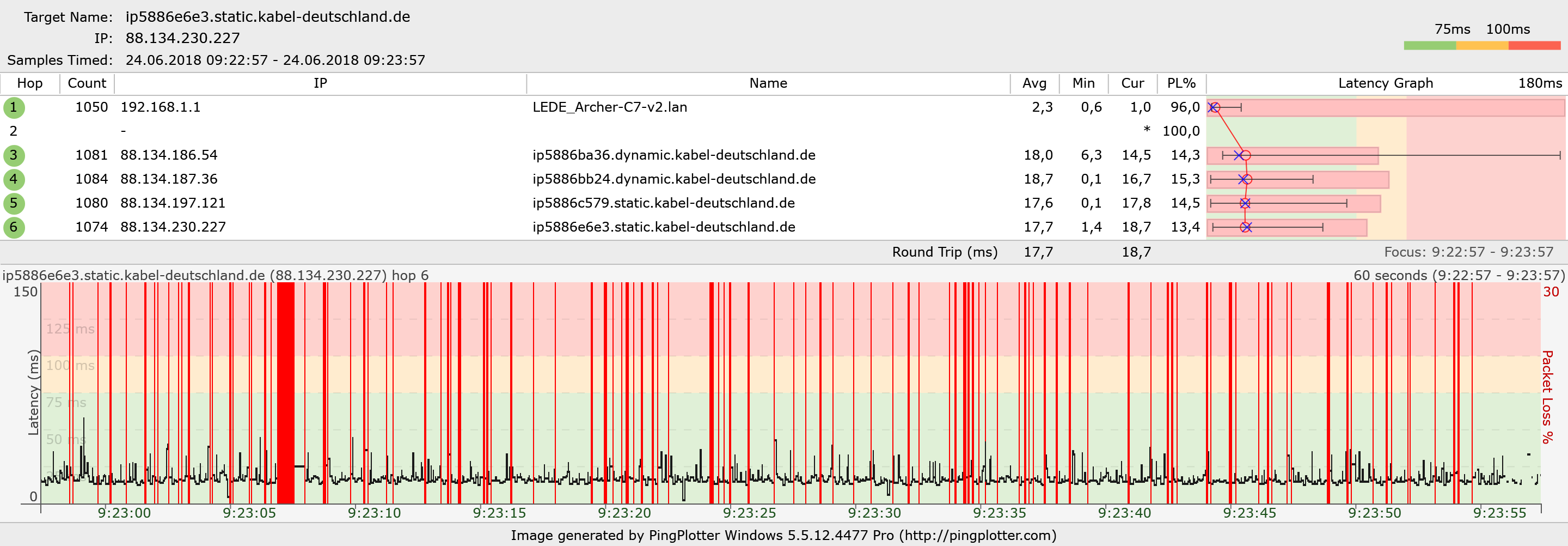
Task: Click host name ip5886bb24.dynamic.kabel-deutschland.de
Action: pos(674,179)
